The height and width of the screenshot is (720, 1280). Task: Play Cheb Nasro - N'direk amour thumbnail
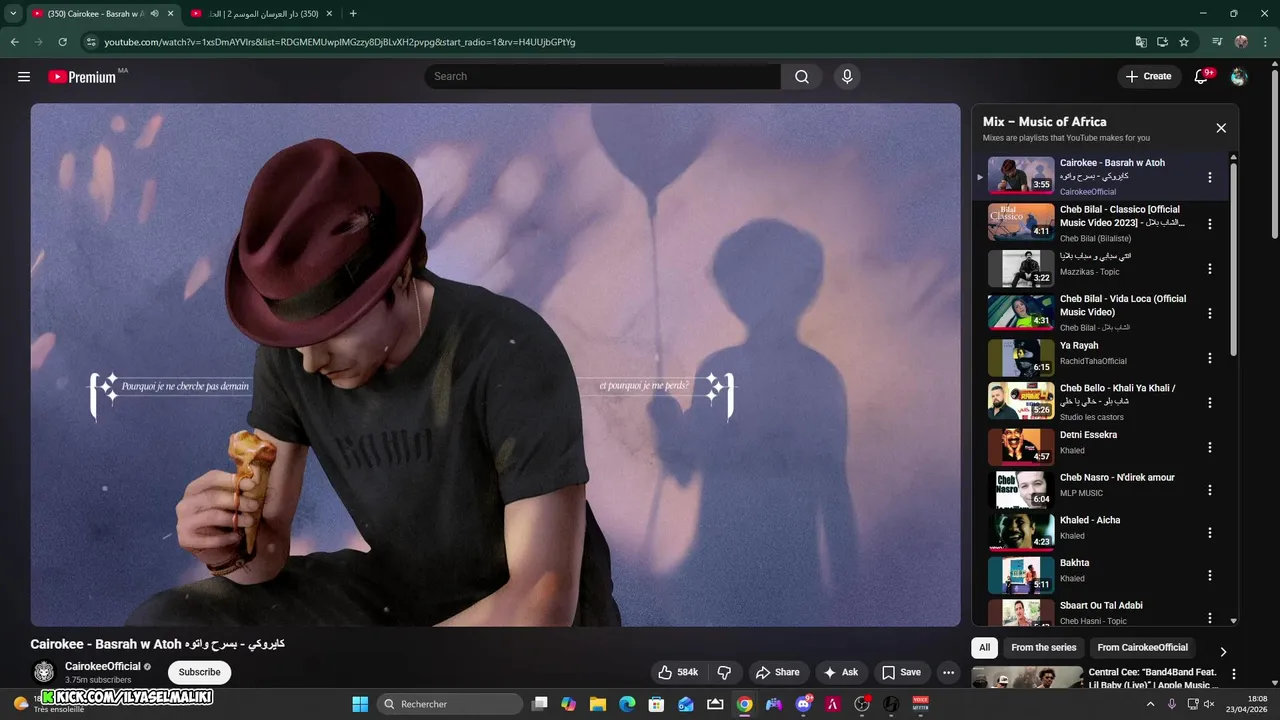point(1021,489)
